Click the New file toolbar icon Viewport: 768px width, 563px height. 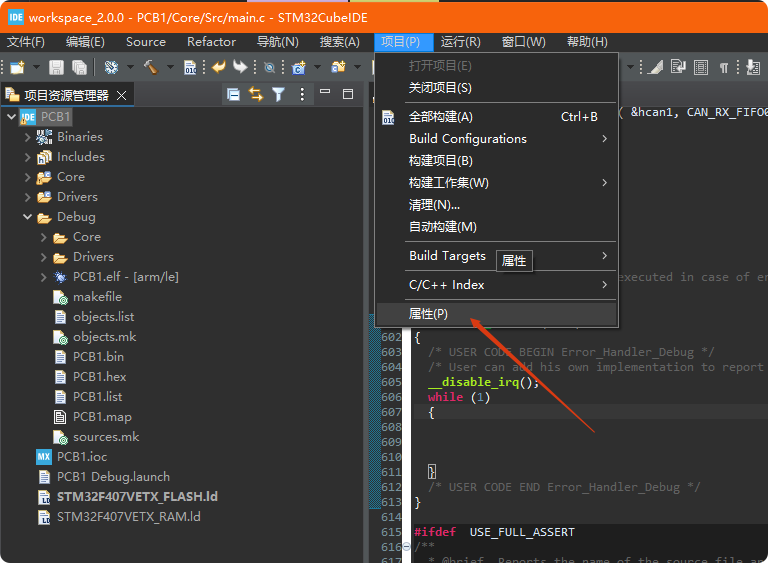pyautogui.click(x=17, y=67)
